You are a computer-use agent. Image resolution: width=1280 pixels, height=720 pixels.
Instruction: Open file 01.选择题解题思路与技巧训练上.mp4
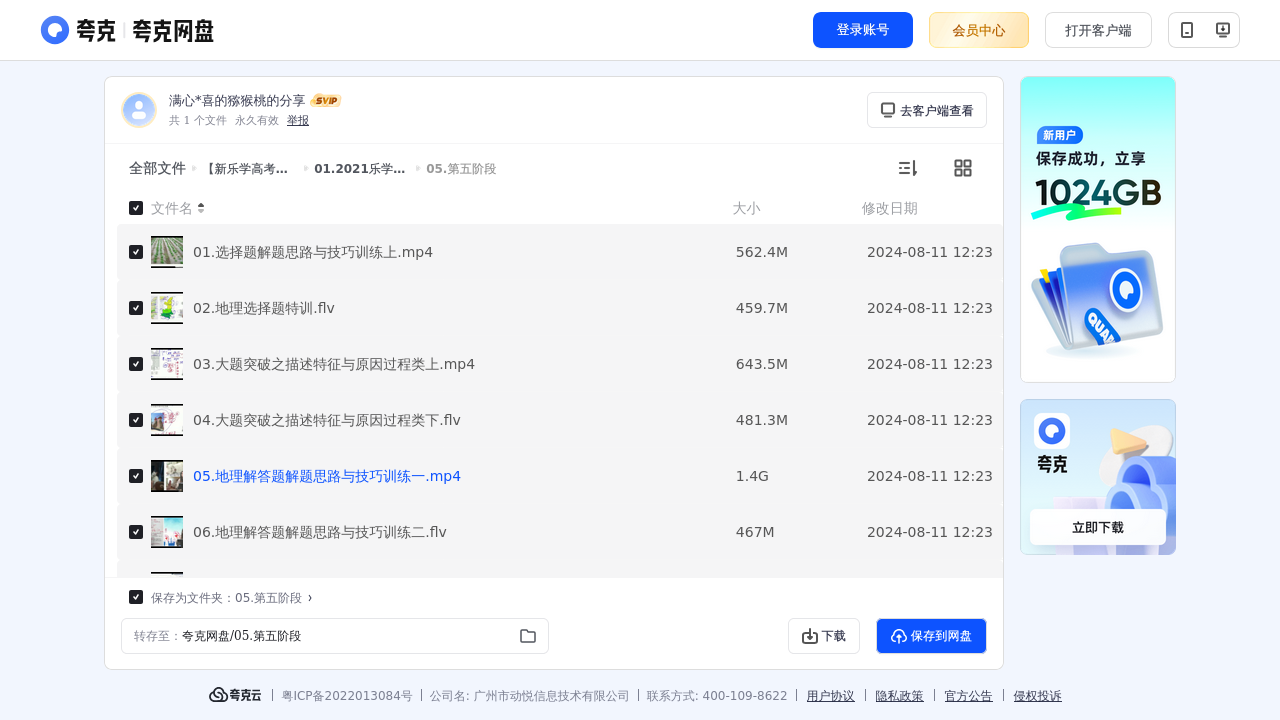coord(313,252)
